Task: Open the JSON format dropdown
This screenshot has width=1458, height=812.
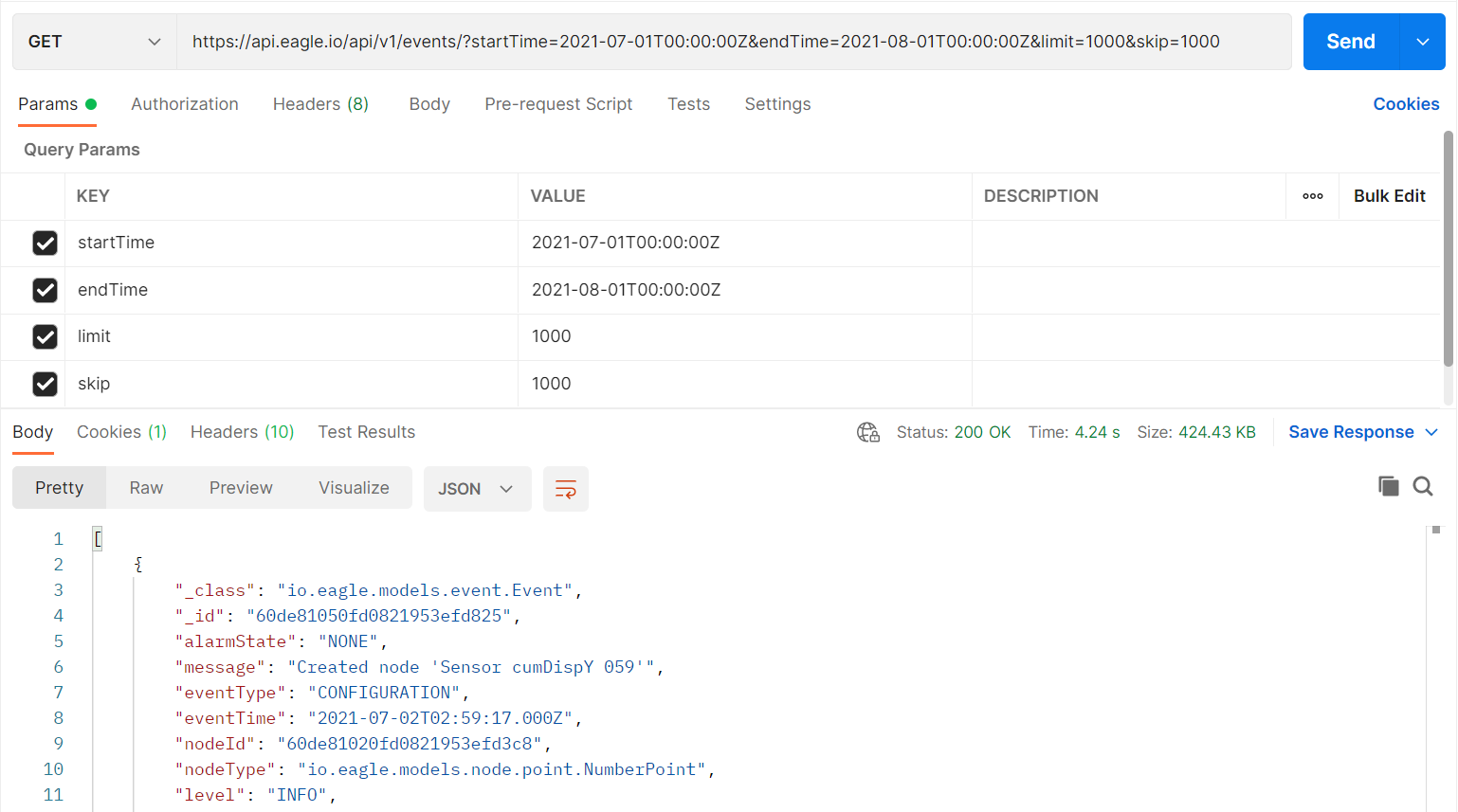Action: 477,488
